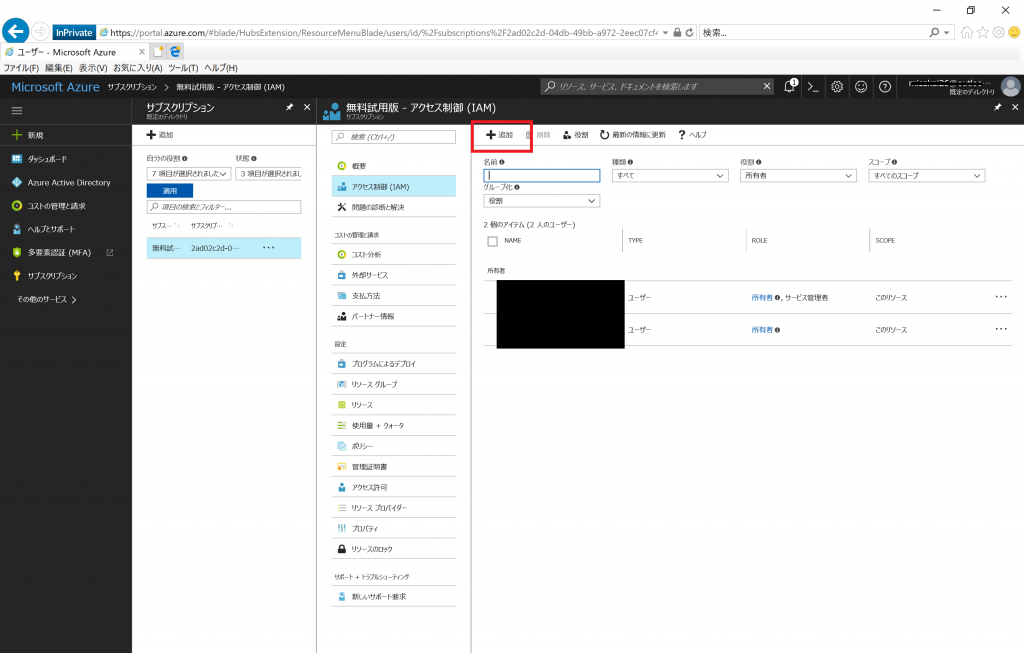Open the 役割 filter dropdown showing 所有者
The image size is (1024, 653).
click(x=798, y=175)
